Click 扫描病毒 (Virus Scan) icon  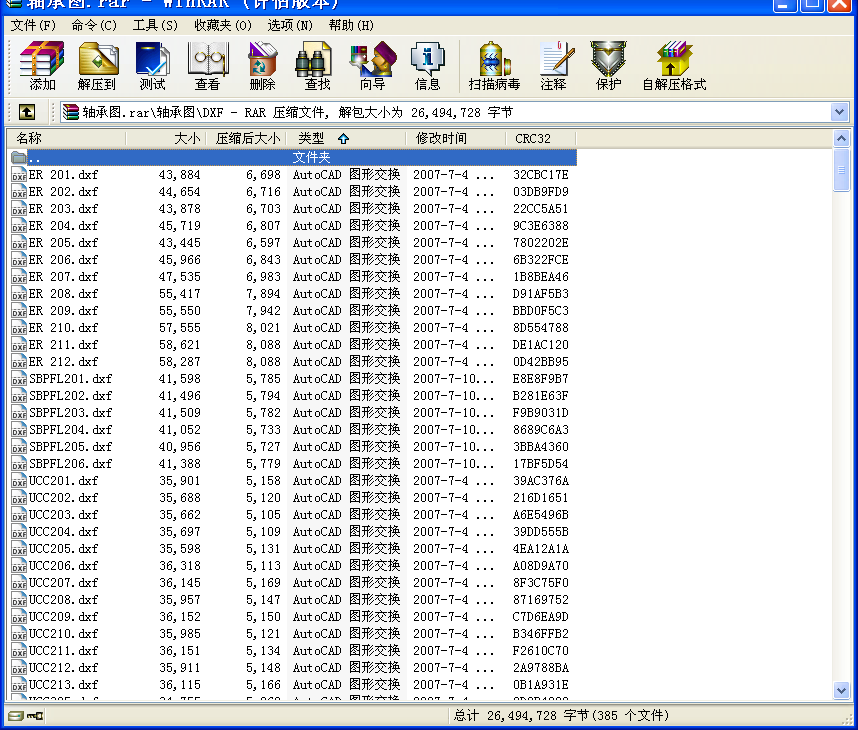(494, 66)
